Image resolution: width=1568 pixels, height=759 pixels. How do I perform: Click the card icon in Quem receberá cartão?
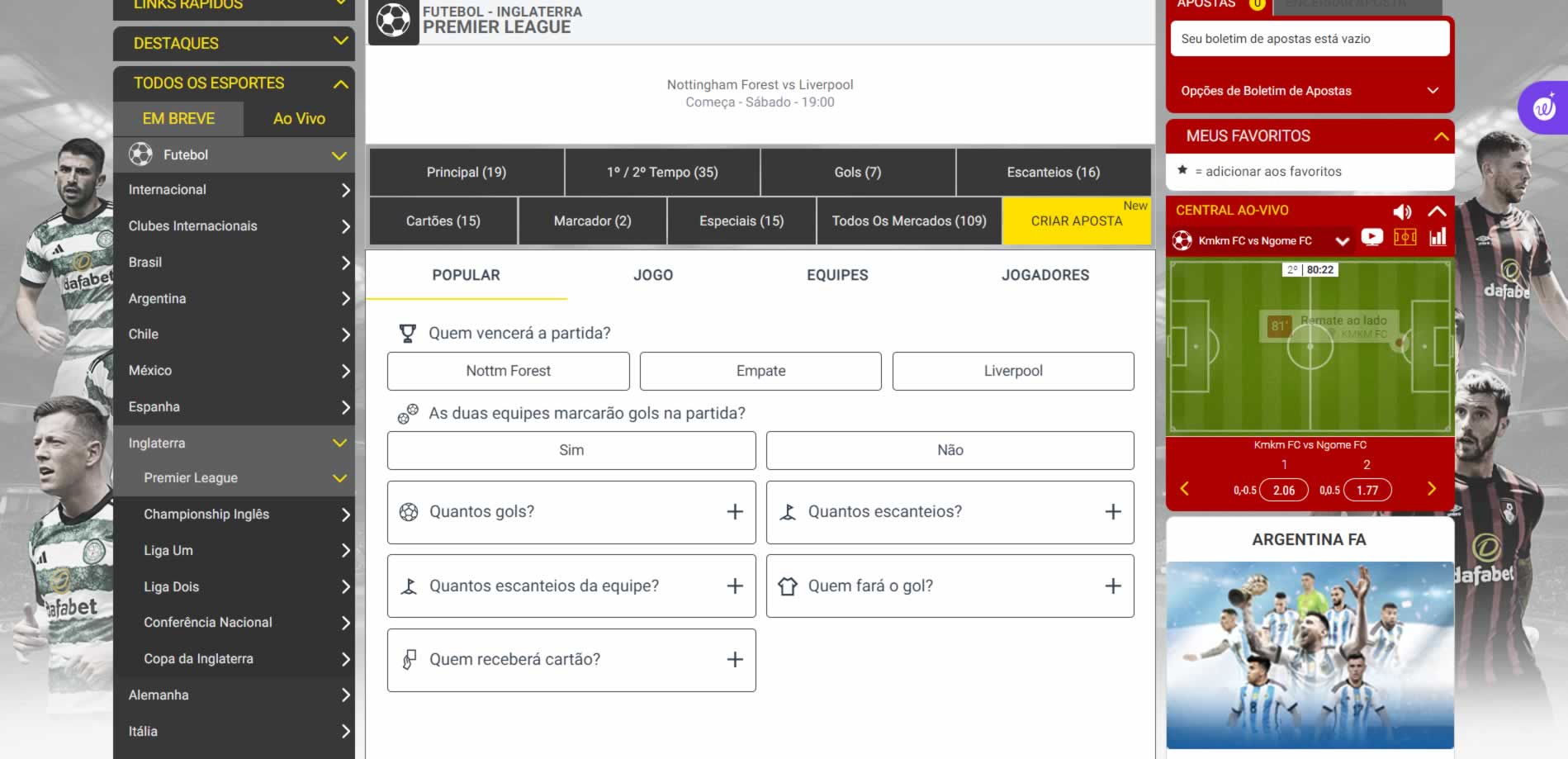pos(409,660)
